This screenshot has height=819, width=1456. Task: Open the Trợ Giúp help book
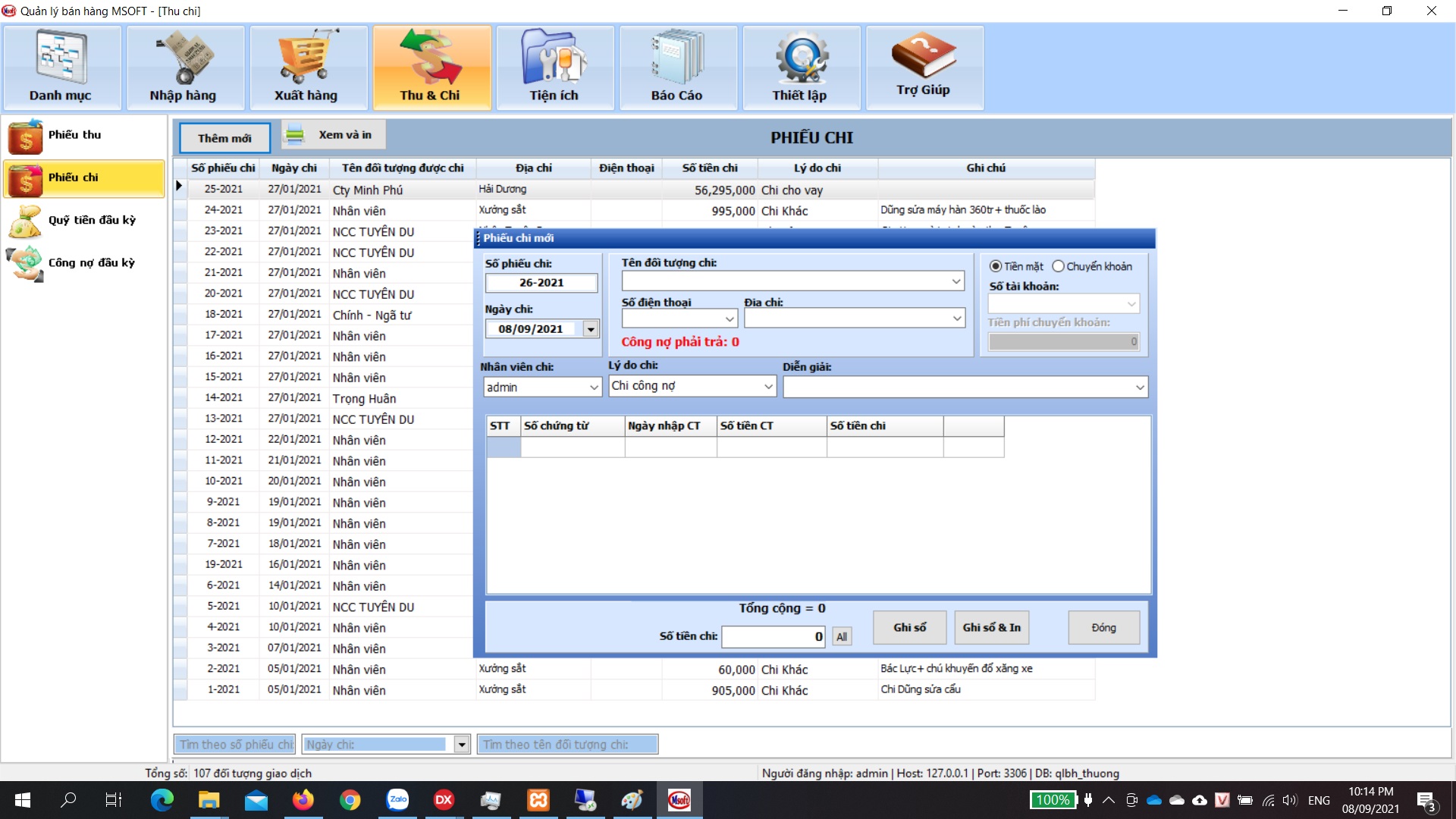click(924, 68)
